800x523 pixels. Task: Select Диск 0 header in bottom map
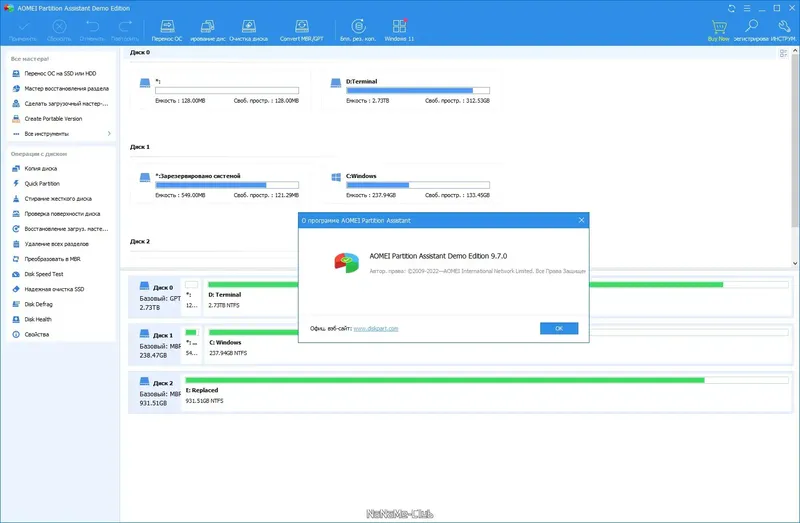point(156,297)
